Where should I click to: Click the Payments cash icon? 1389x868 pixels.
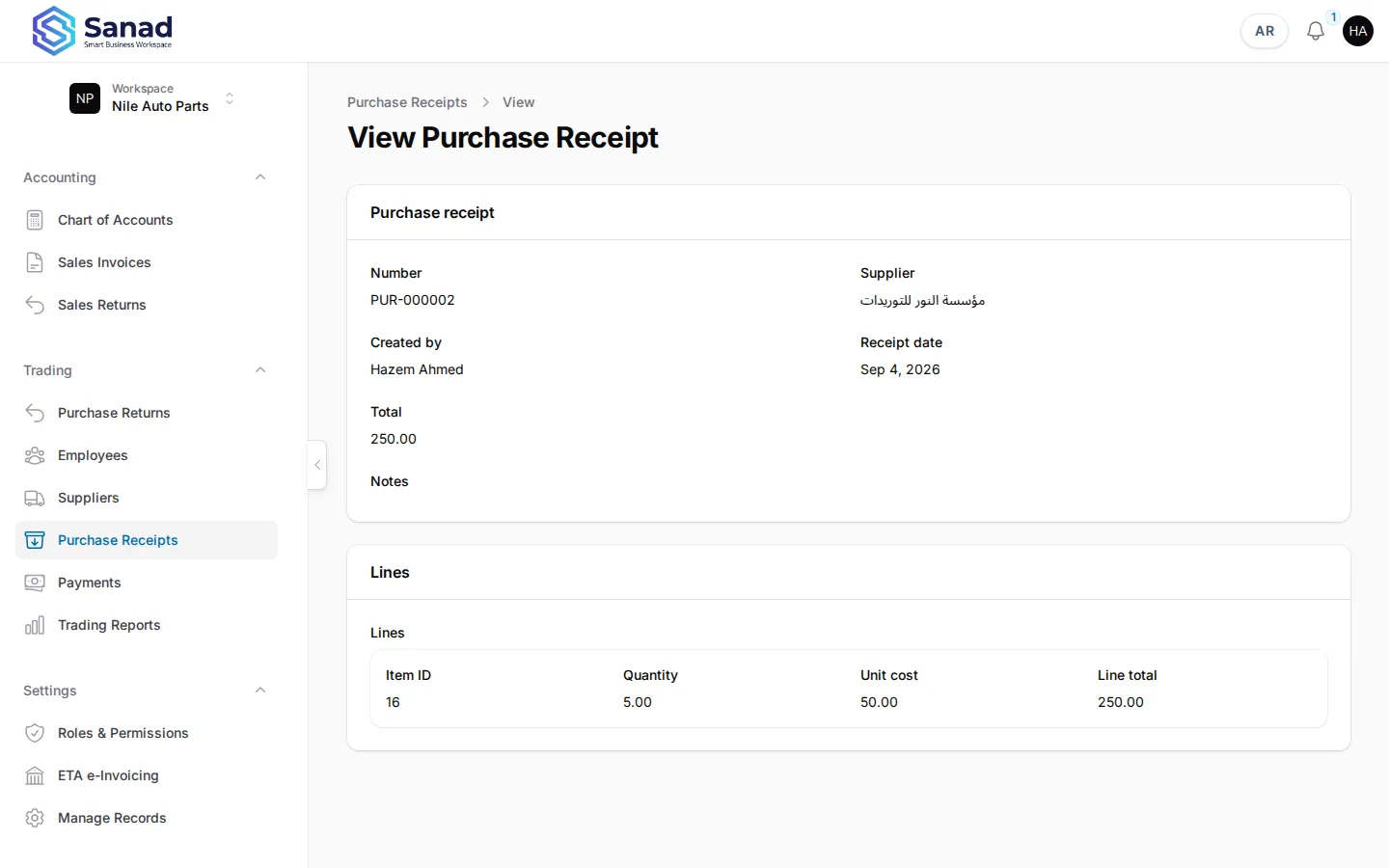(x=35, y=583)
